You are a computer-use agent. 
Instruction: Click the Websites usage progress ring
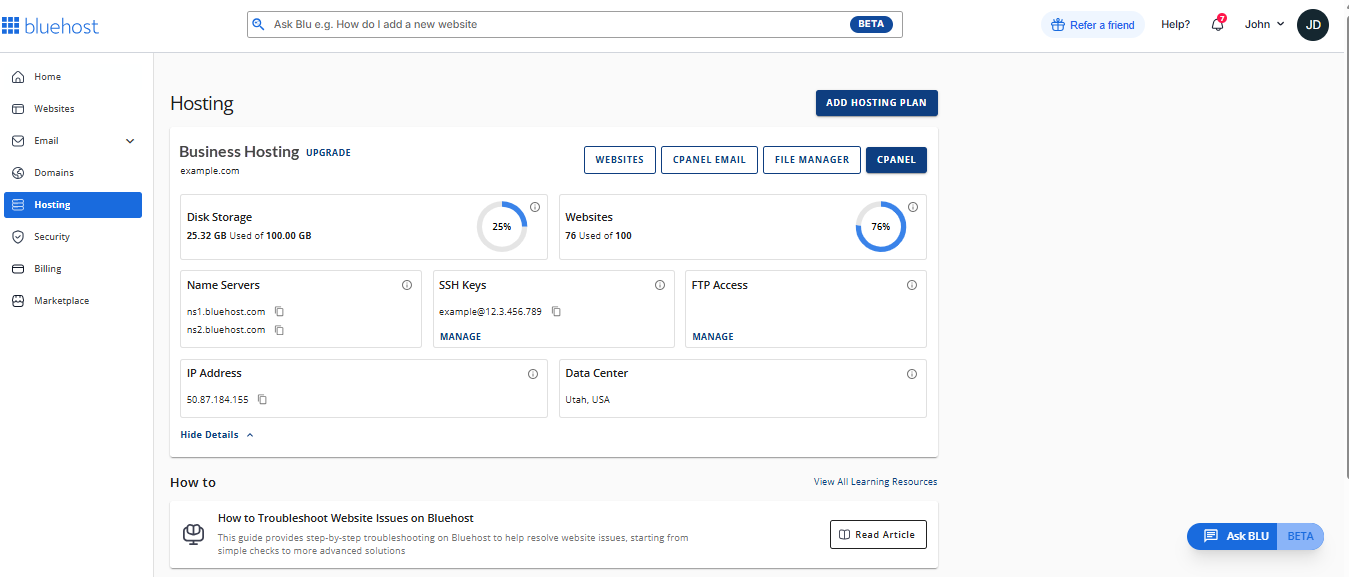(880, 226)
